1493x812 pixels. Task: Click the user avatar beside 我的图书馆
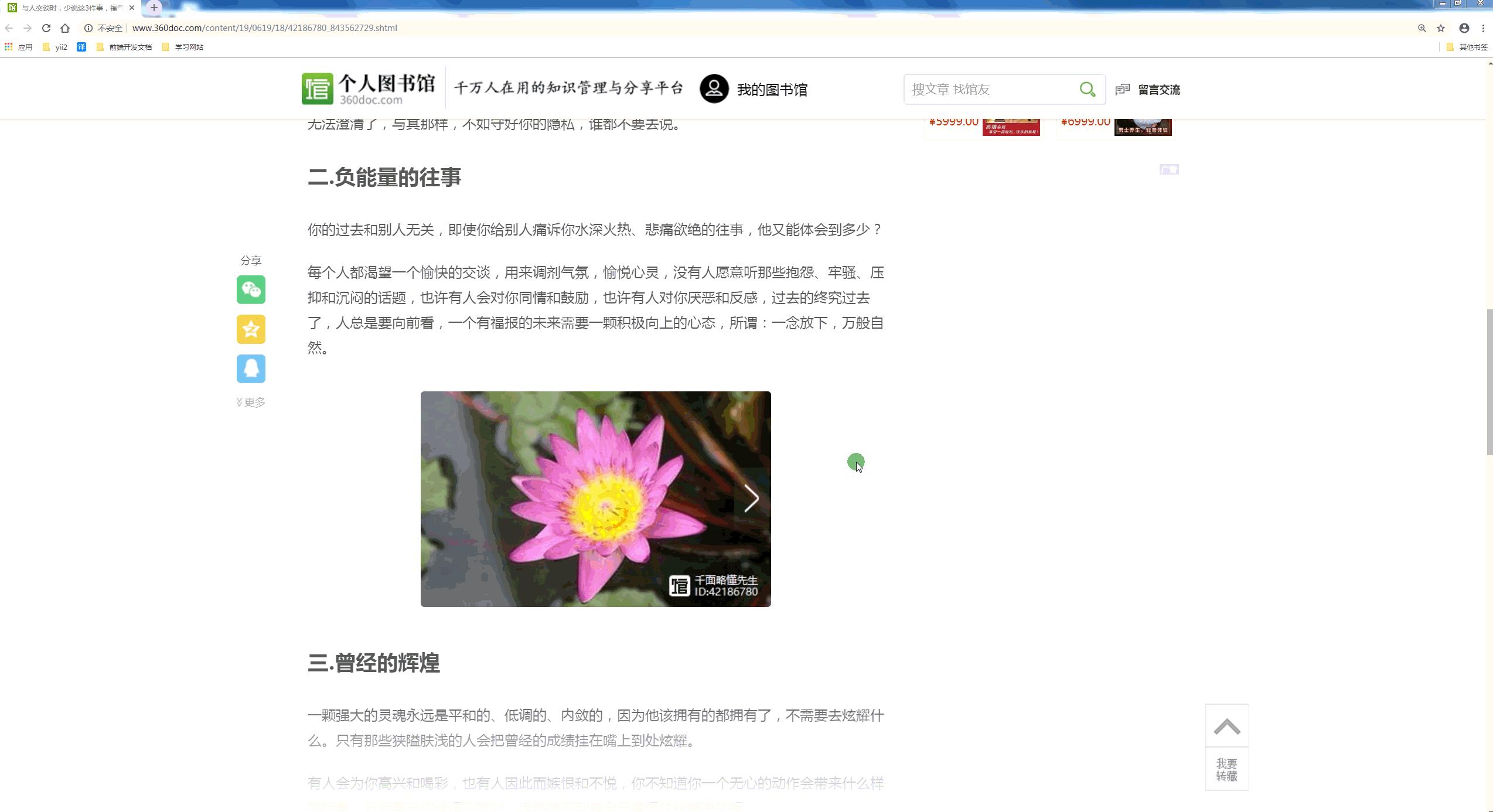click(x=714, y=89)
